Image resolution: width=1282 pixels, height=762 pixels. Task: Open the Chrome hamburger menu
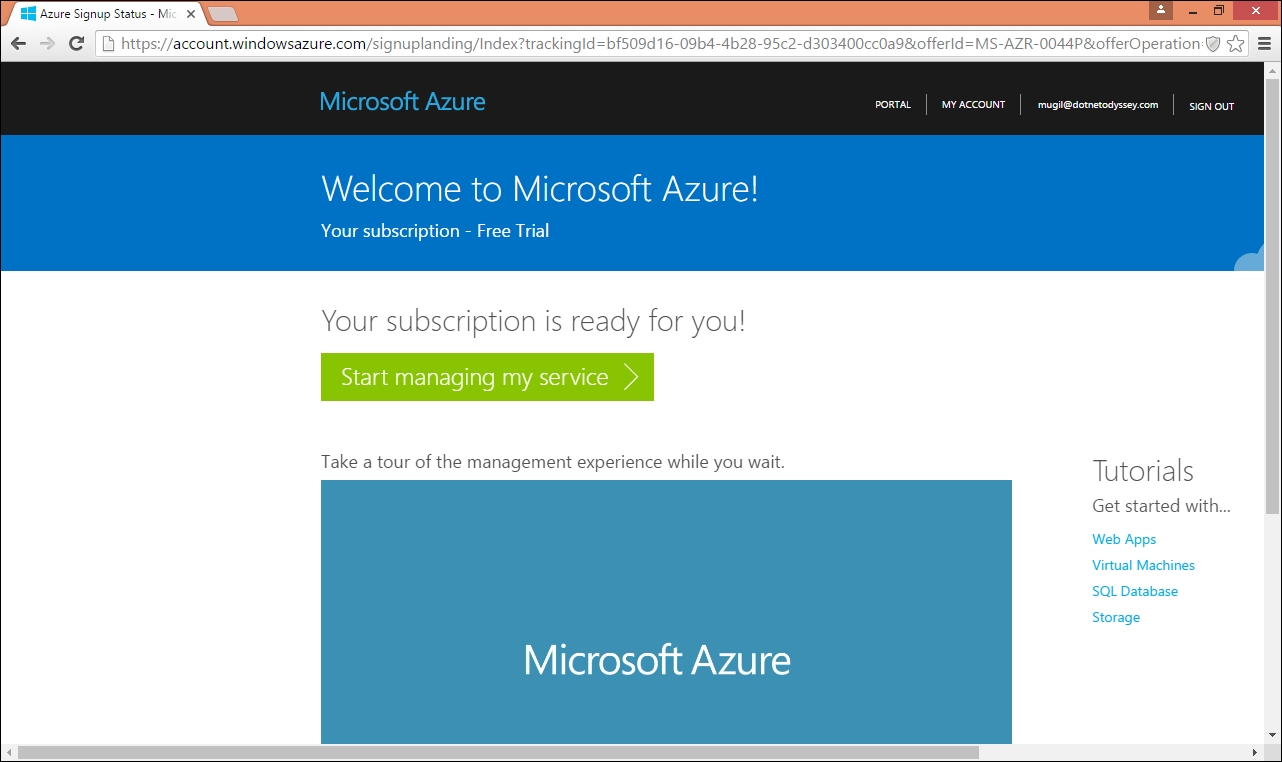[1266, 44]
